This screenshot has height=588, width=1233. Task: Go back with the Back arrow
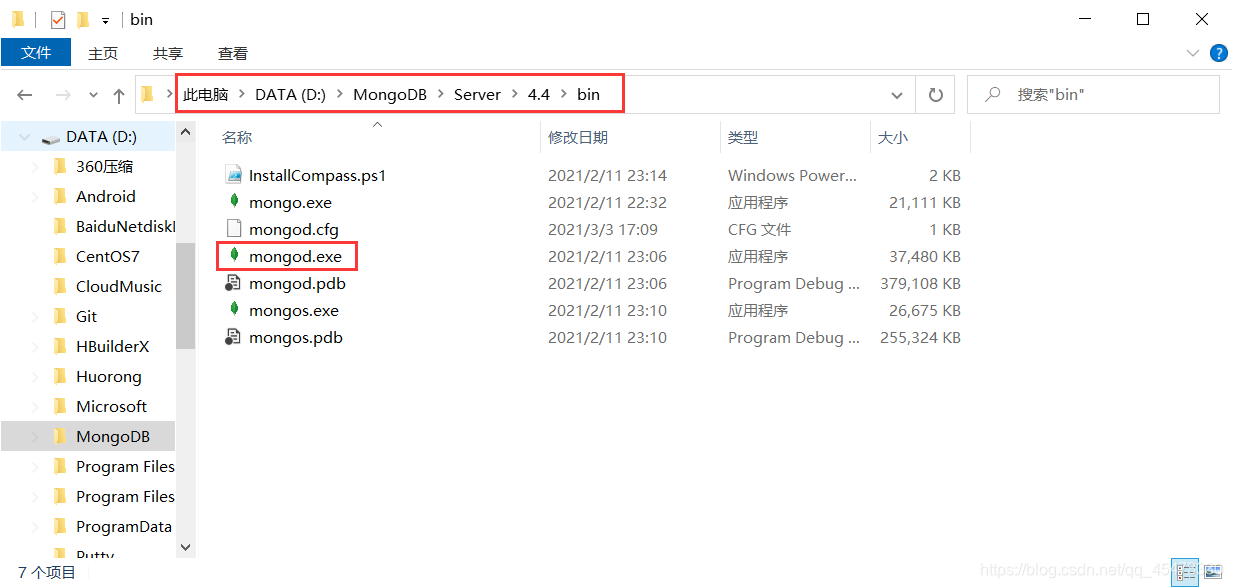tap(25, 95)
